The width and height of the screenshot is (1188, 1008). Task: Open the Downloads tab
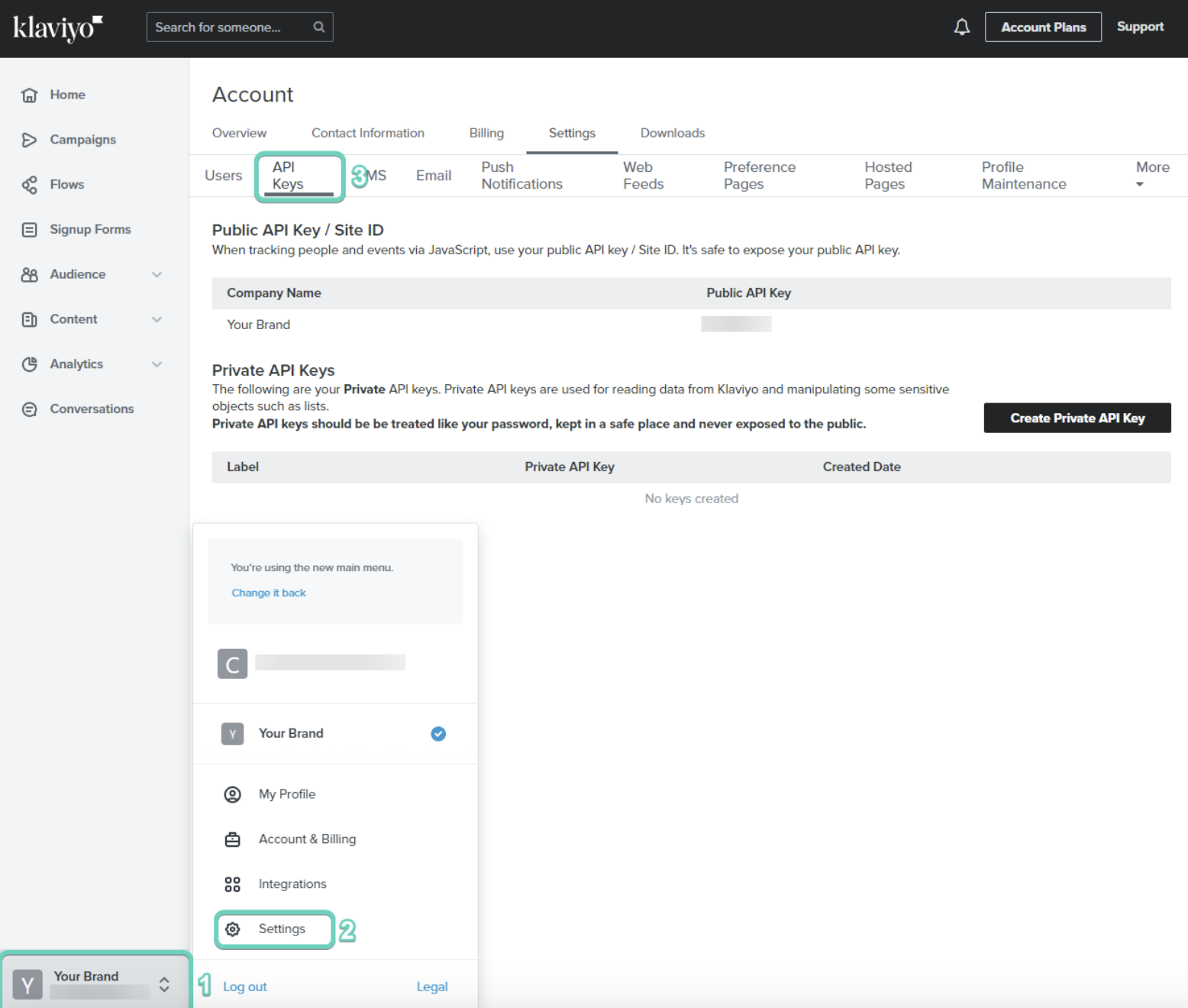673,133
